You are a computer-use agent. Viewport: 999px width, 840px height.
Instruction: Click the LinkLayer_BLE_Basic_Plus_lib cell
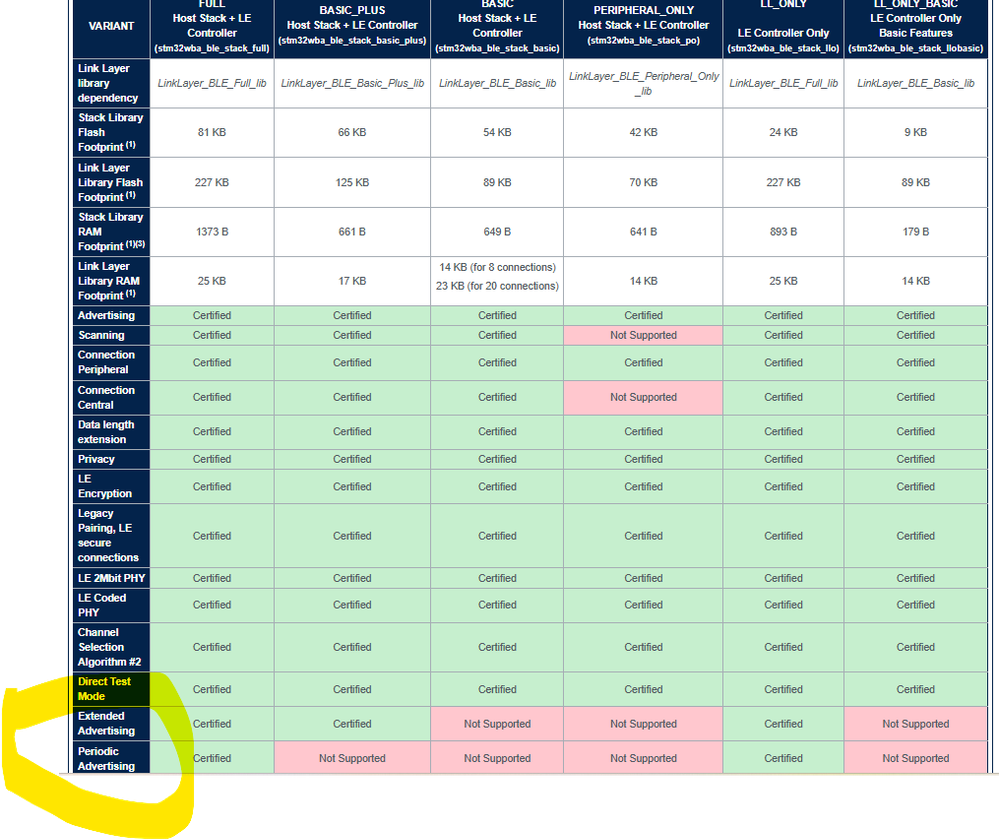[x=352, y=83]
